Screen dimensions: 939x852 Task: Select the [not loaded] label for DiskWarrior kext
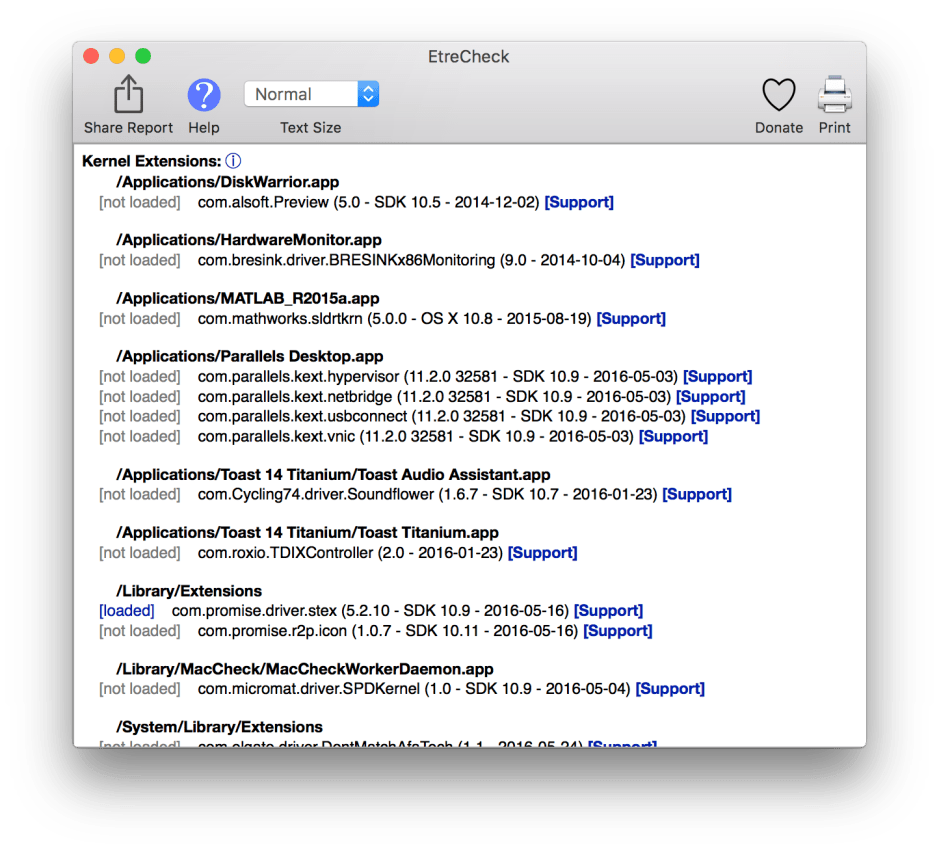click(139, 201)
